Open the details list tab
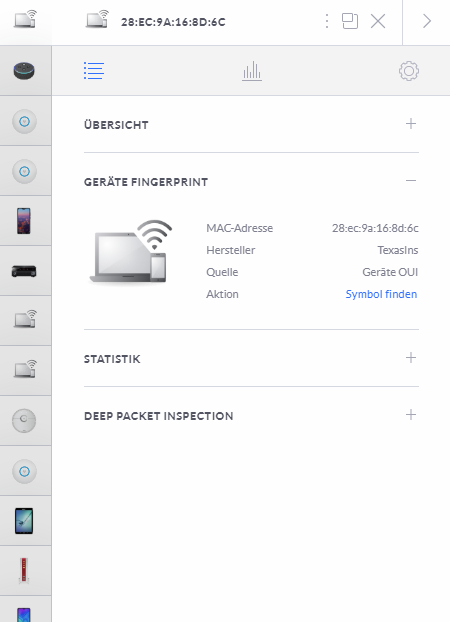Viewport: 450px width, 622px height. click(94, 71)
